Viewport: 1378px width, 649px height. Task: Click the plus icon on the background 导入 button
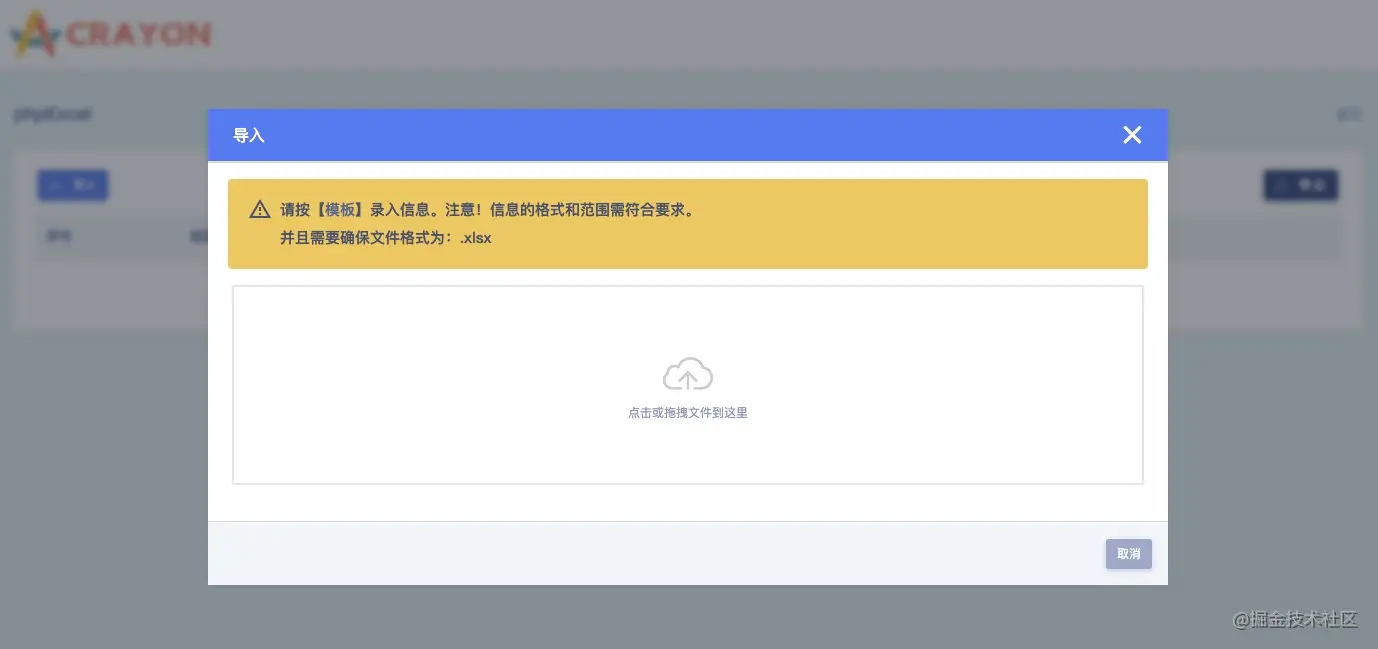[55, 185]
